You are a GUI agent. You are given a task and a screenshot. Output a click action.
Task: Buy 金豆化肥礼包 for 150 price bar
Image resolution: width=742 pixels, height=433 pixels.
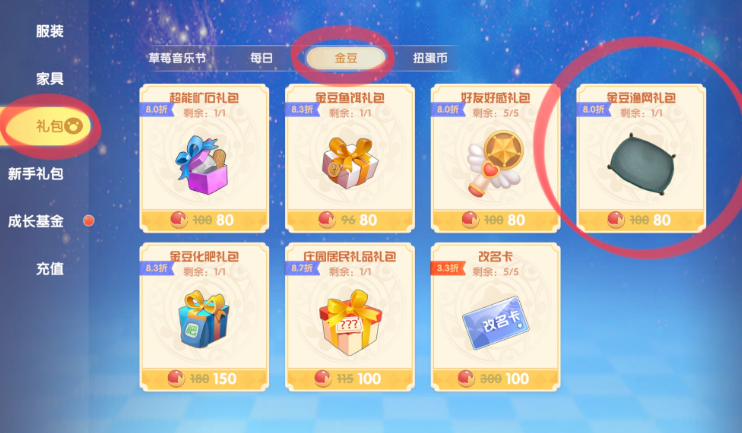pos(204,379)
